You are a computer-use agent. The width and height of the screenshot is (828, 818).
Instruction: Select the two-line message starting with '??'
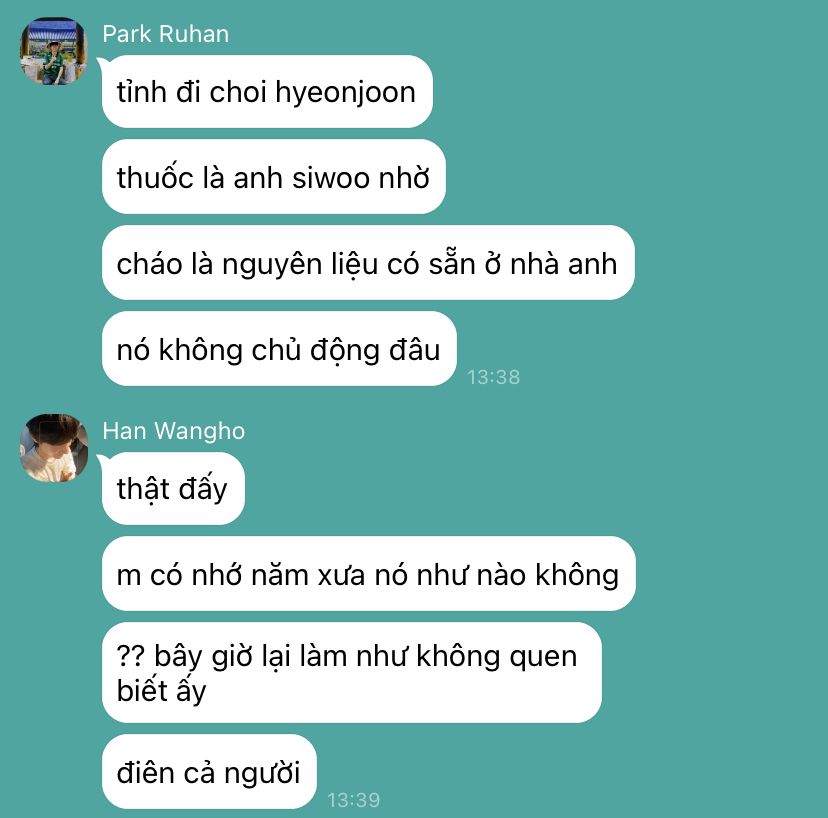pos(352,672)
